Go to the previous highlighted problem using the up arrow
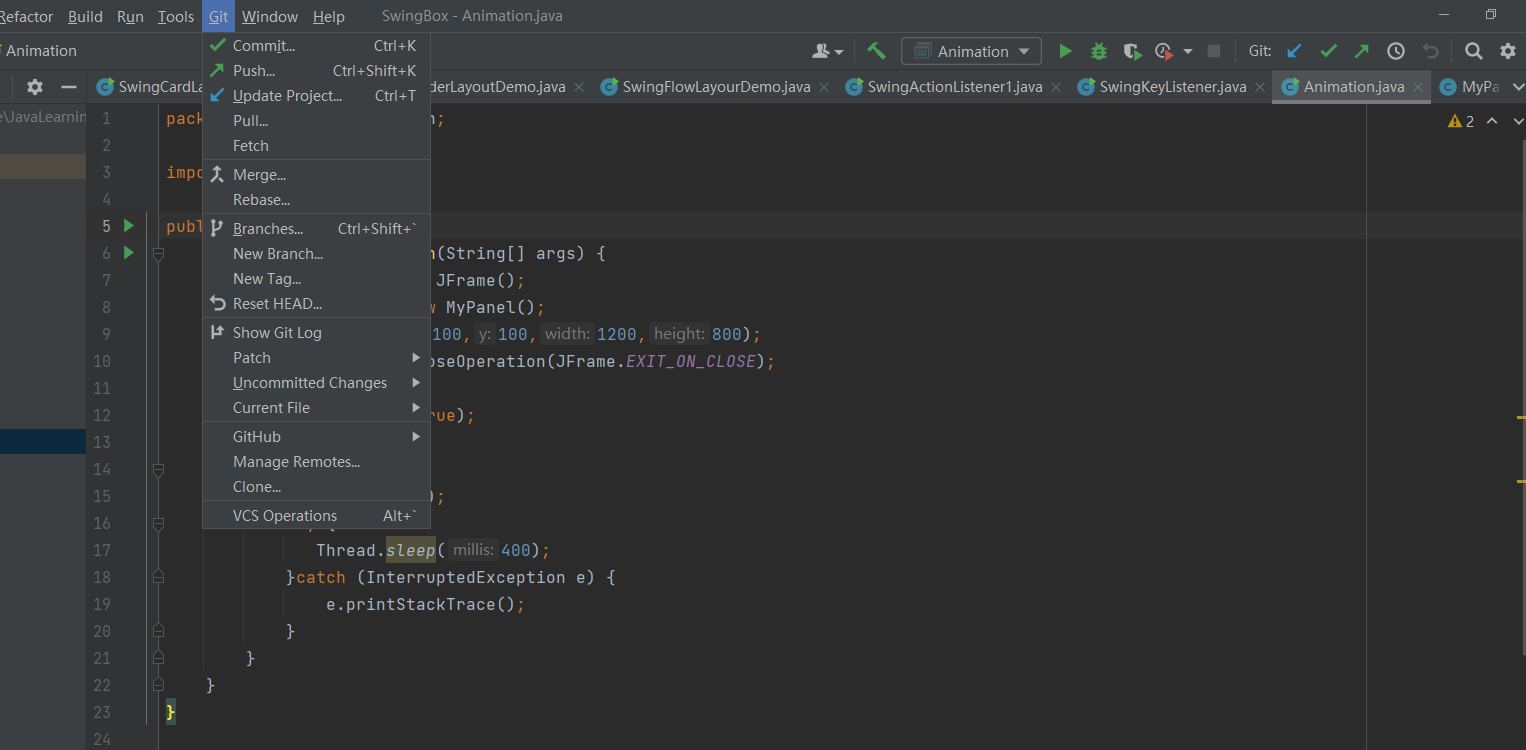The width and height of the screenshot is (1526, 750). coord(1491,121)
